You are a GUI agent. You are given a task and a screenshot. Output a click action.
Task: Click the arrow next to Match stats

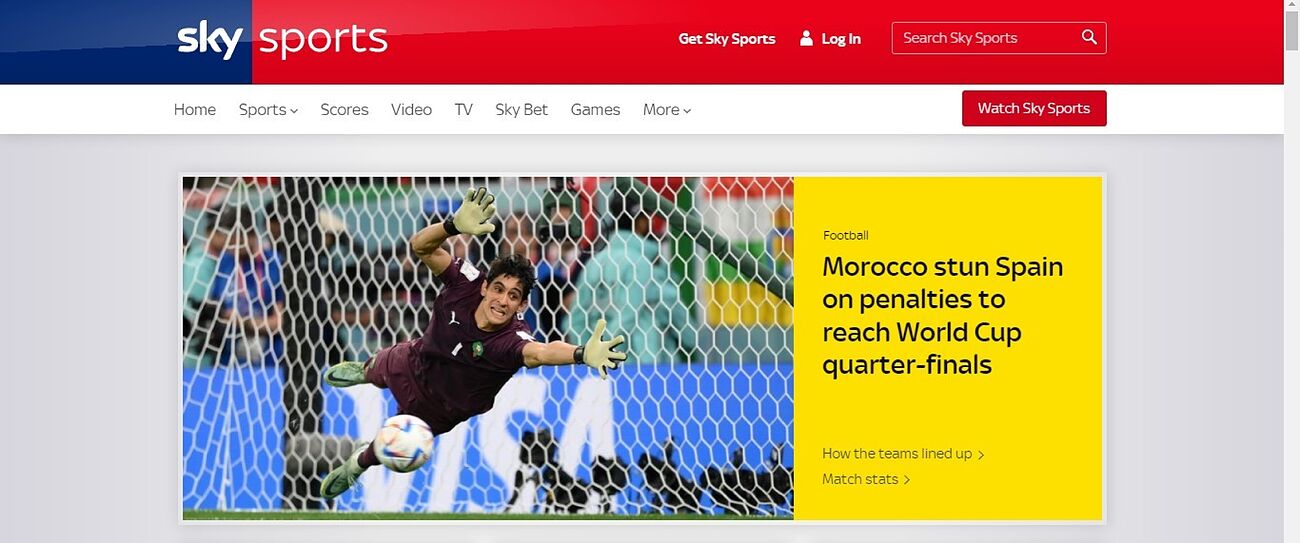(x=907, y=480)
